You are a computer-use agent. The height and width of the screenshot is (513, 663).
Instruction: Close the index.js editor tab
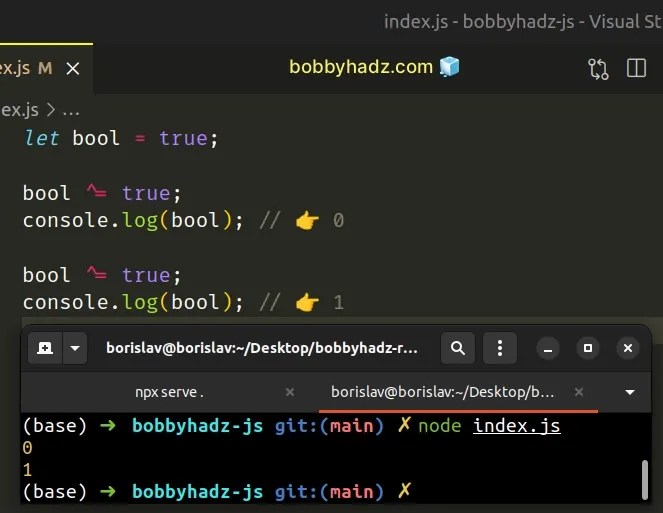pyautogui.click(x=73, y=69)
